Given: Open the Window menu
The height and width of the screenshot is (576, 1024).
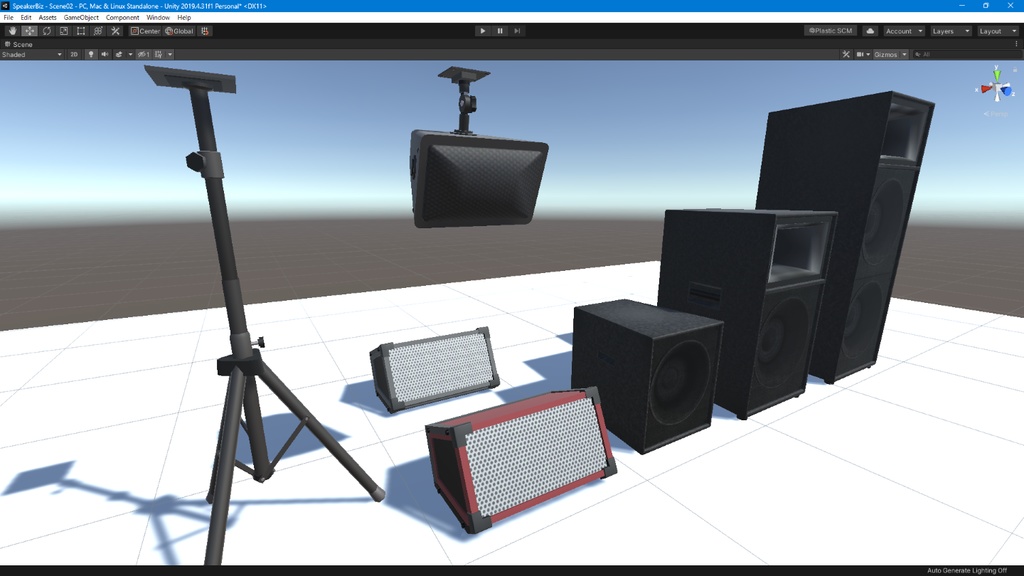Looking at the screenshot, I should tap(158, 18).
